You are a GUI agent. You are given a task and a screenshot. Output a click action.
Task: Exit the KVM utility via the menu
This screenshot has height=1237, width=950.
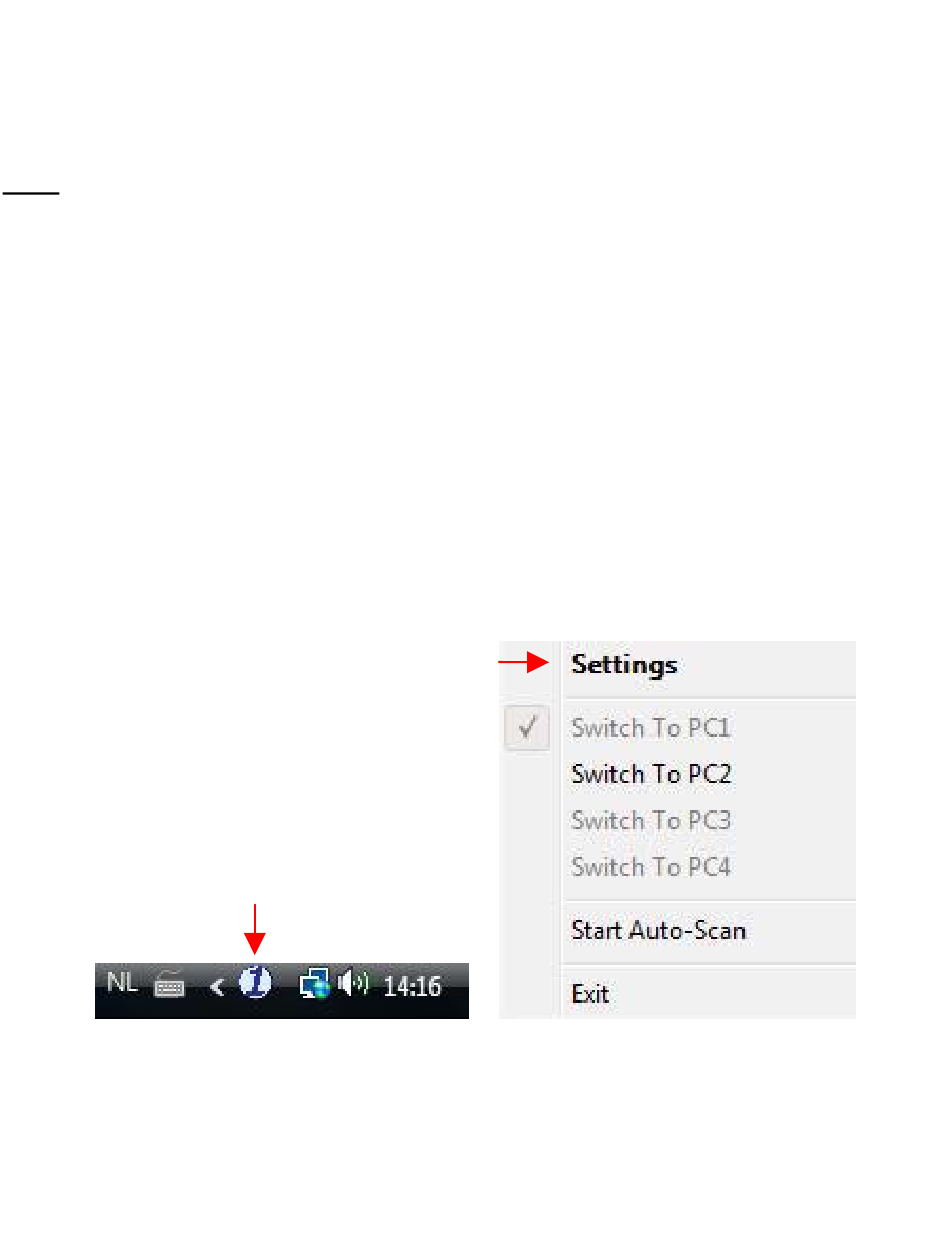point(590,995)
